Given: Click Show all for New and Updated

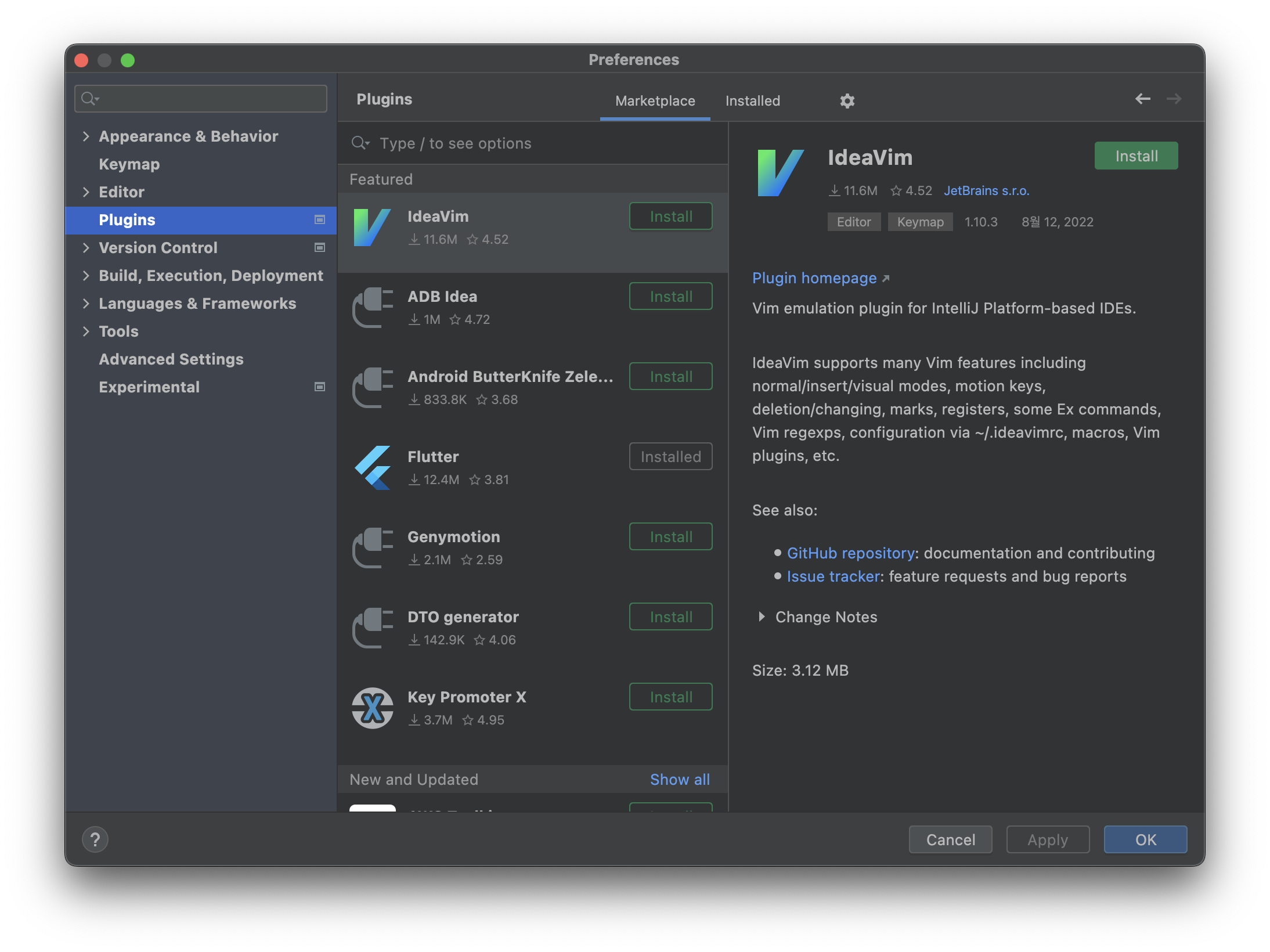Looking at the screenshot, I should coord(680,780).
